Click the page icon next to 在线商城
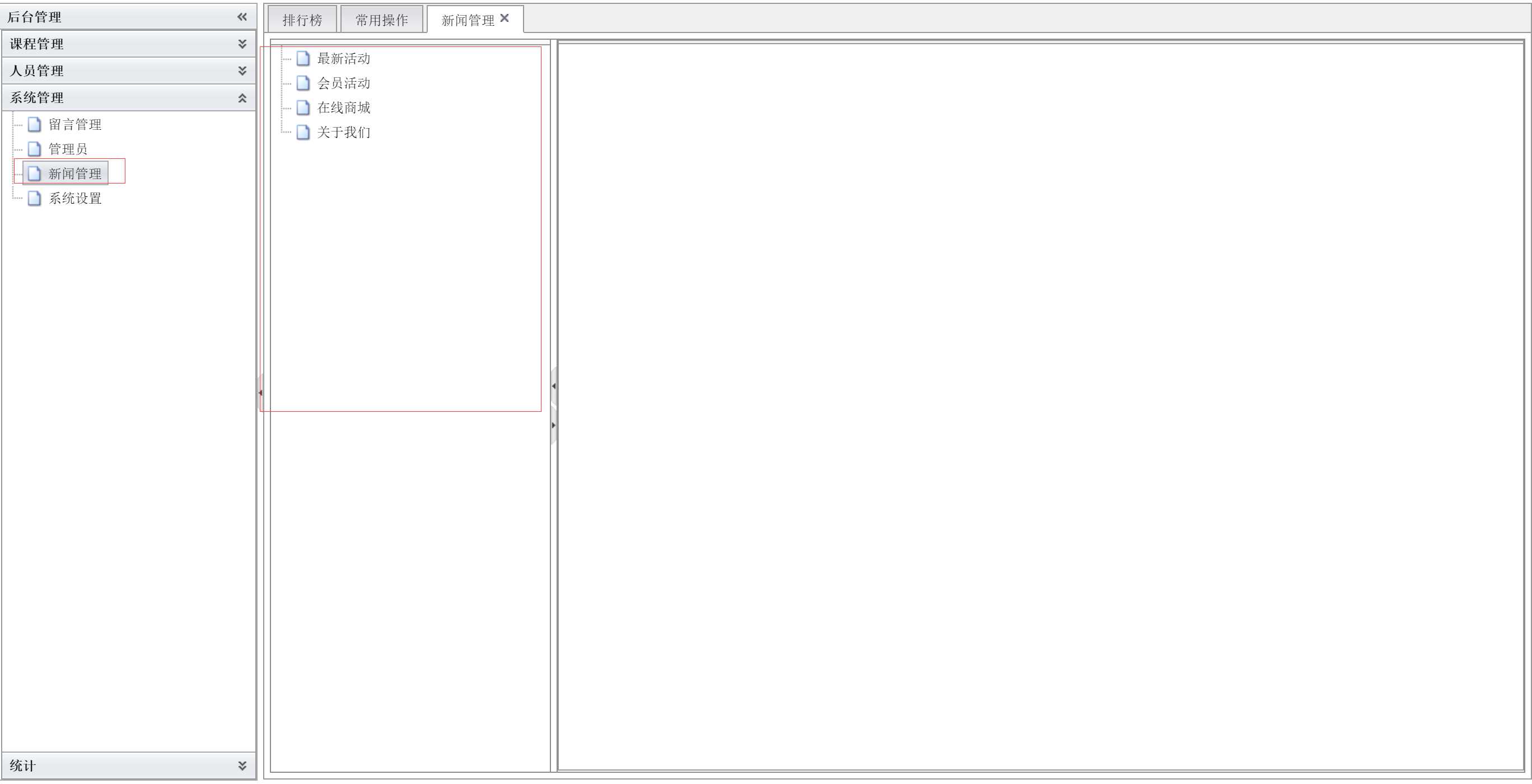This screenshot has width=1532, height=784. tap(303, 107)
